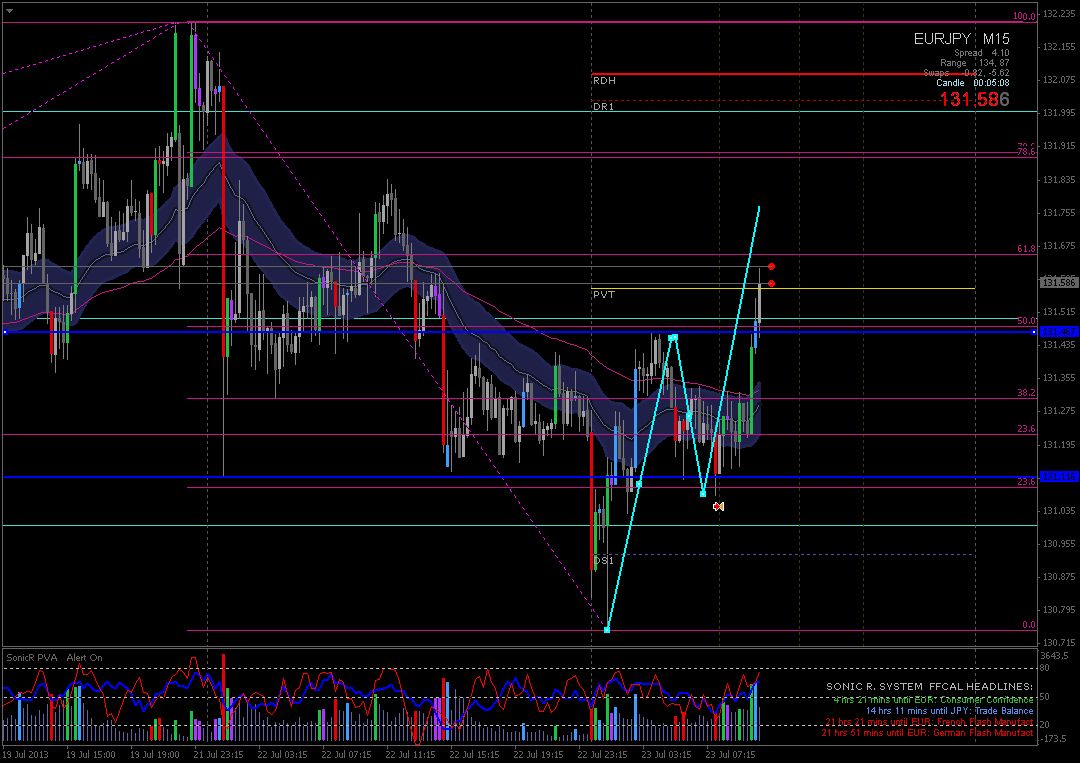Click the 0.0 Fibonacci label
The image size is (1080, 763).
(x=1028, y=625)
